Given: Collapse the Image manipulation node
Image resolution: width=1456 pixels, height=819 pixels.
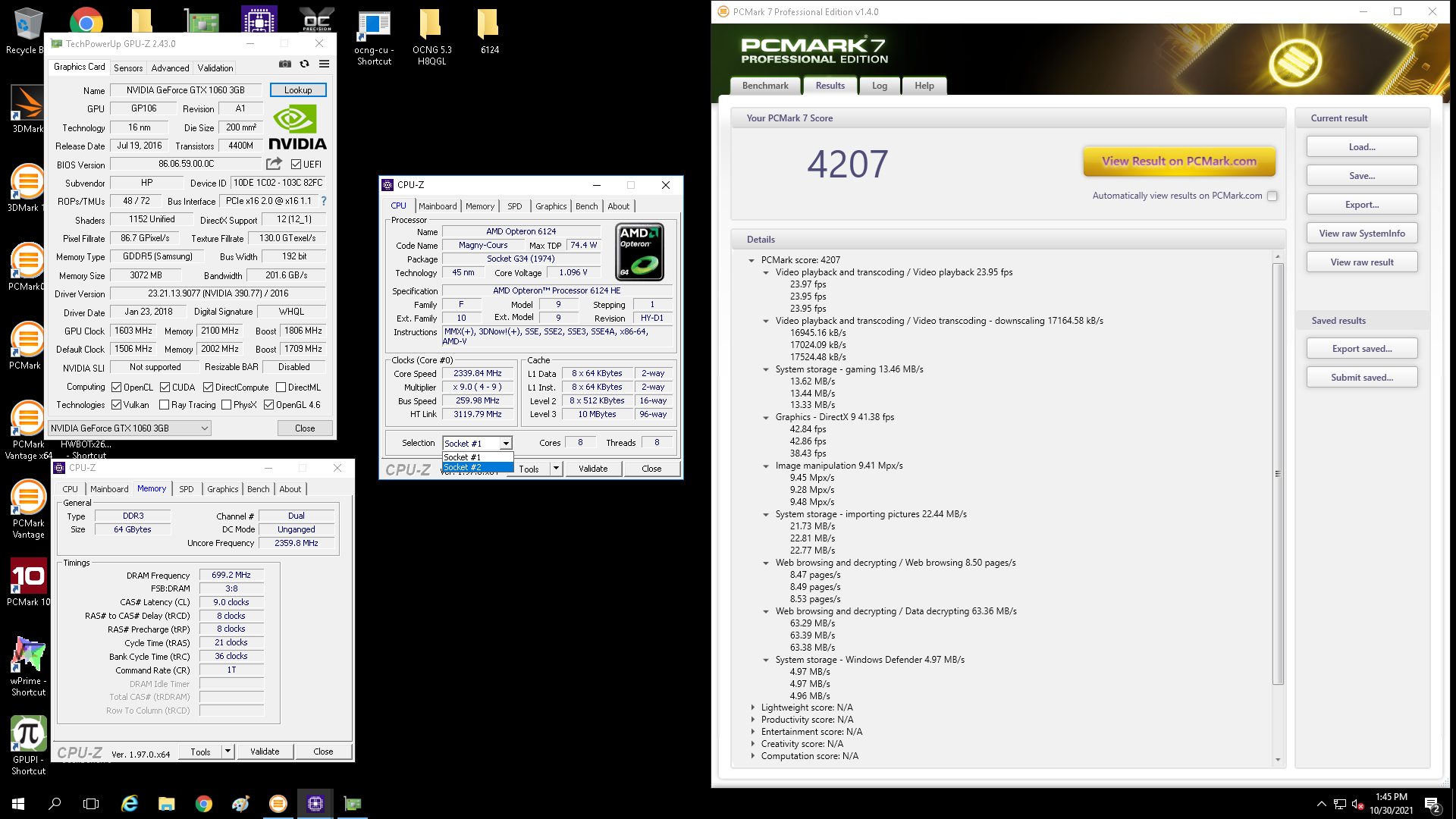Looking at the screenshot, I should pyautogui.click(x=766, y=466).
